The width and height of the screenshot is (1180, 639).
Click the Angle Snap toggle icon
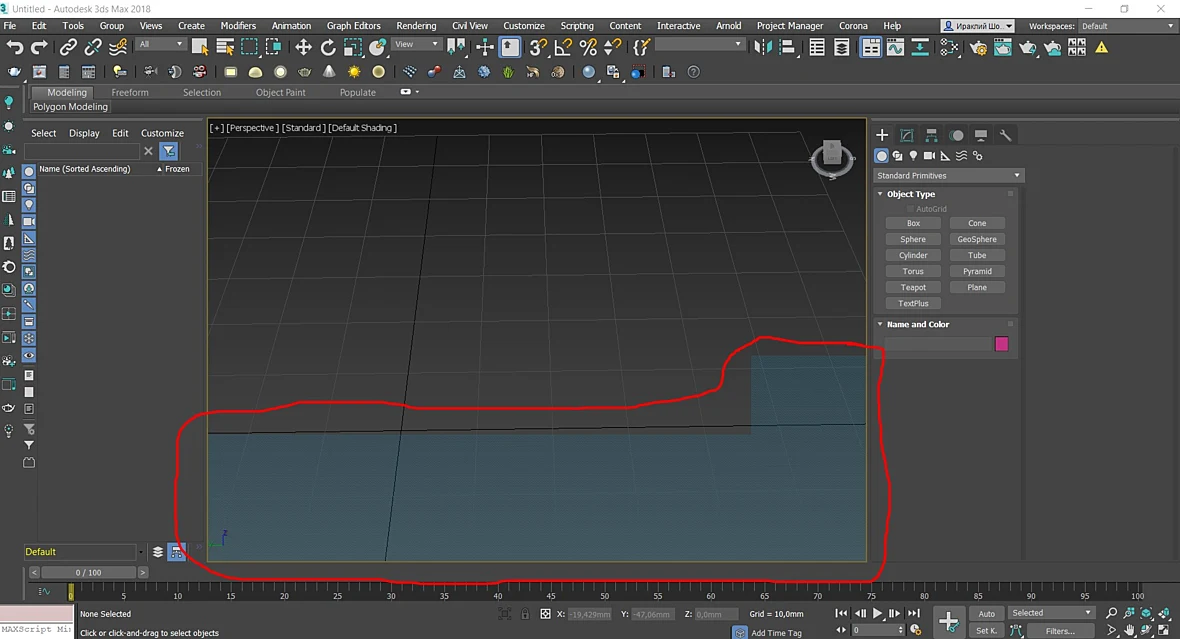[563, 47]
